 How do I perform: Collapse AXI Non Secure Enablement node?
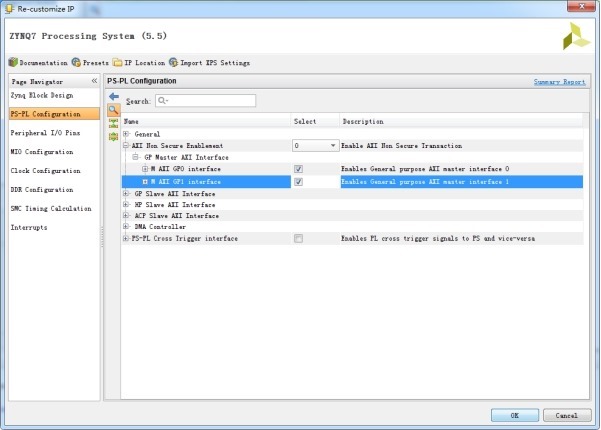[126, 145]
